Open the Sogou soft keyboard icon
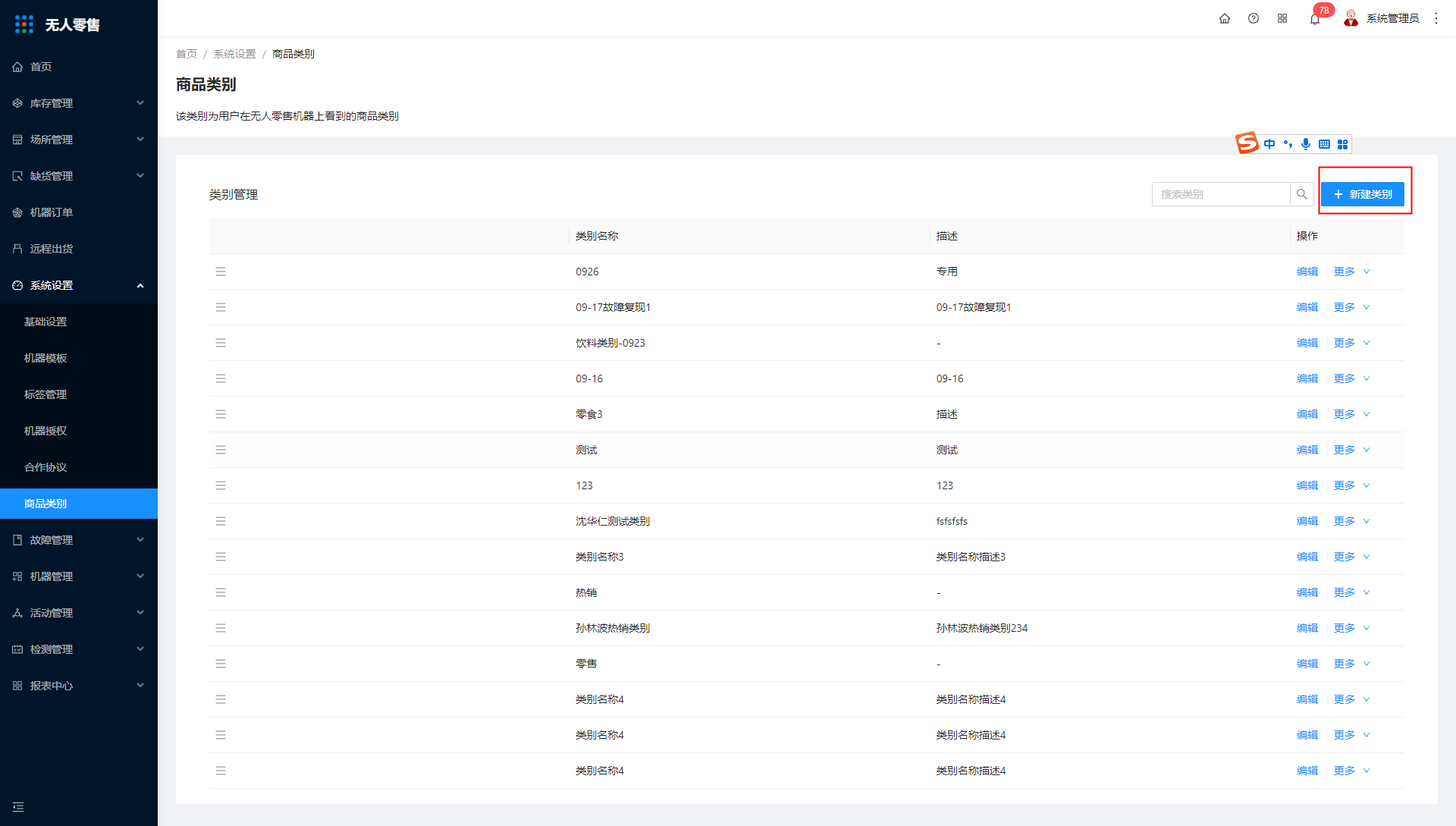 (x=1324, y=144)
